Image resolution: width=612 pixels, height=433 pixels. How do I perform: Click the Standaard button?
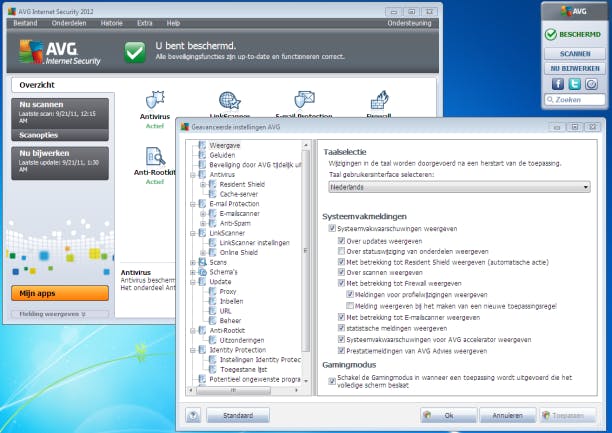coord(238,415)
